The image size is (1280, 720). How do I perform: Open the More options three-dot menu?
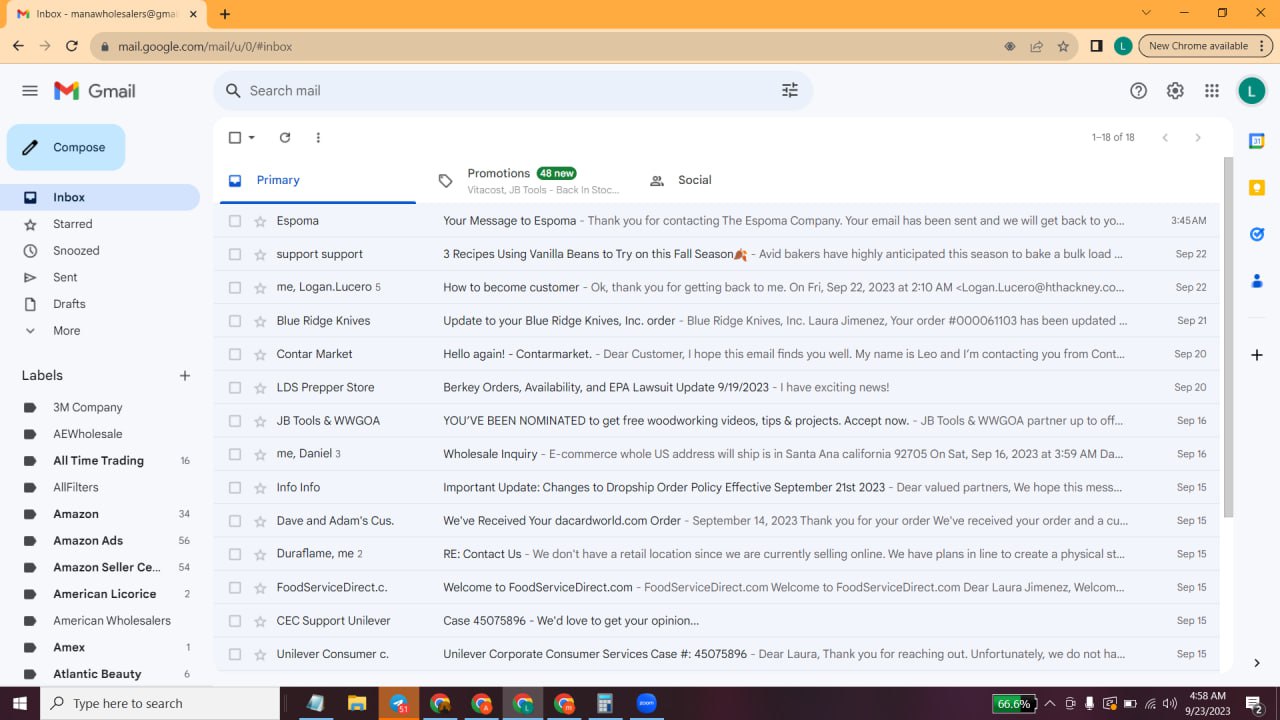[318, 138]
